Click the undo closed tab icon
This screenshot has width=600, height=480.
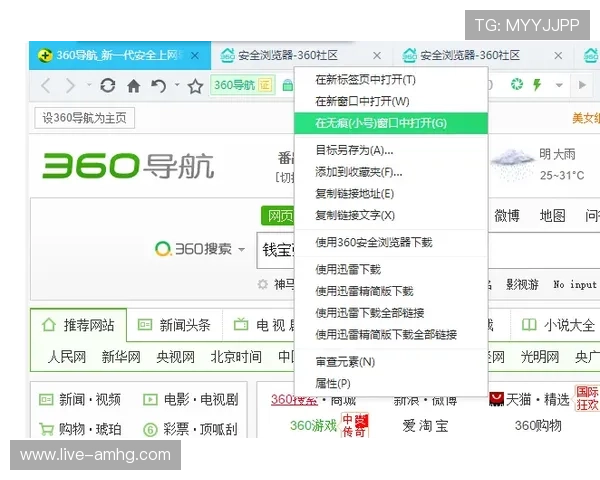158,86
